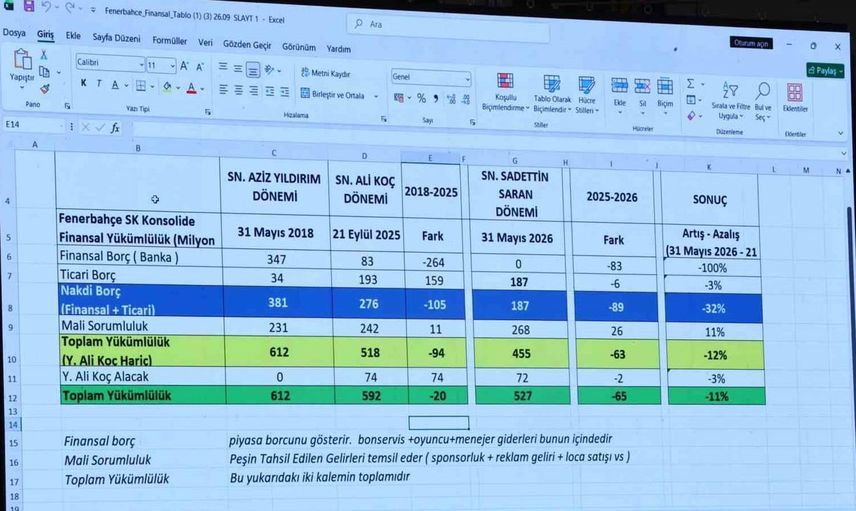Image resolution: width=856 pixels, height=511 pixels.
Task: Redo the last undone action
Action: tap(70, 8)
